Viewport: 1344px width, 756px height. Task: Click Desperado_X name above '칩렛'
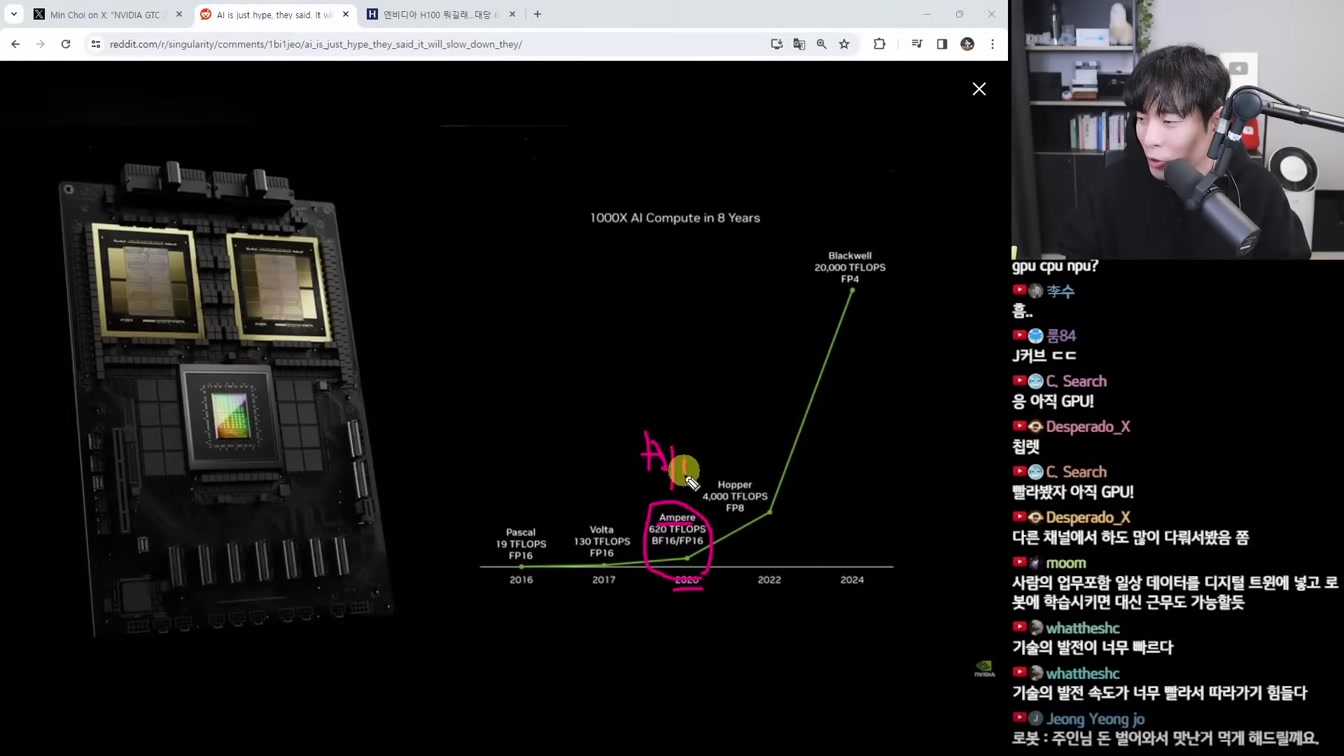[x=1088, y=427]
